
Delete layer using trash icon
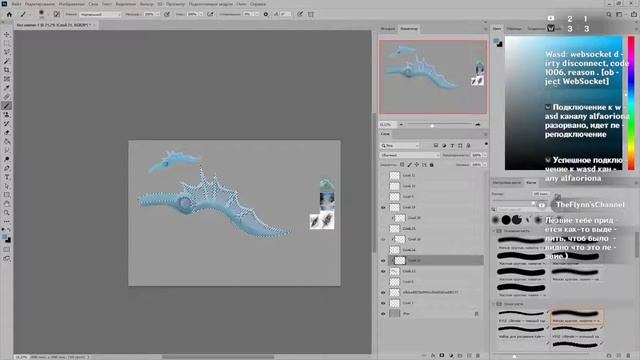tap(478, 356)
